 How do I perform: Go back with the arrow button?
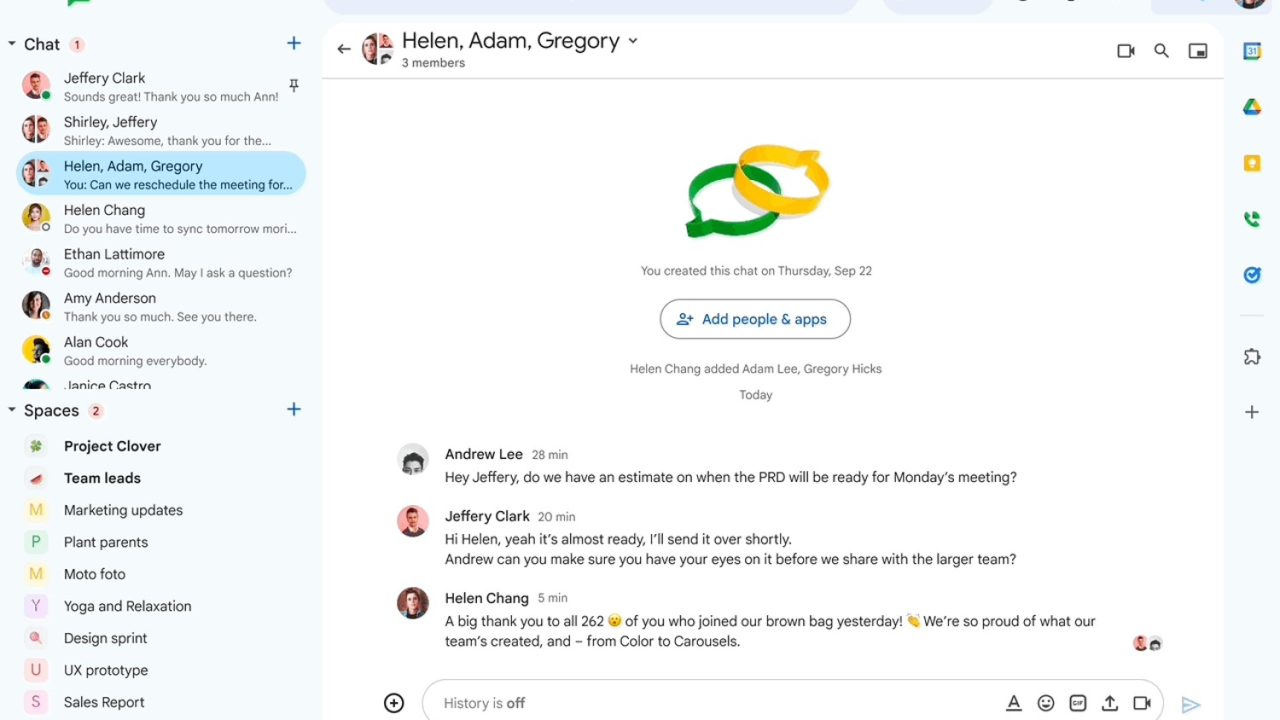pos(344,49)
